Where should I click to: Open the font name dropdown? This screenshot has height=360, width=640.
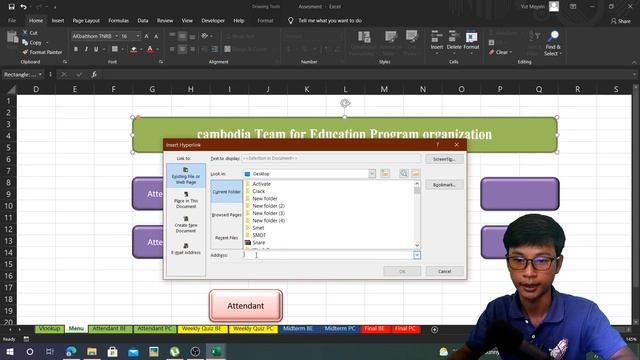116,36
